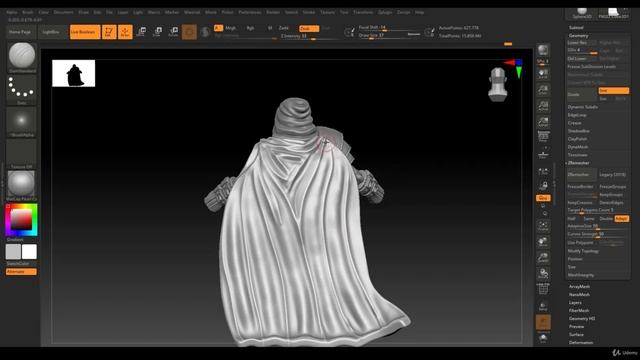Click the L.Sym local symmetry icon

click(x=543, y=171)
